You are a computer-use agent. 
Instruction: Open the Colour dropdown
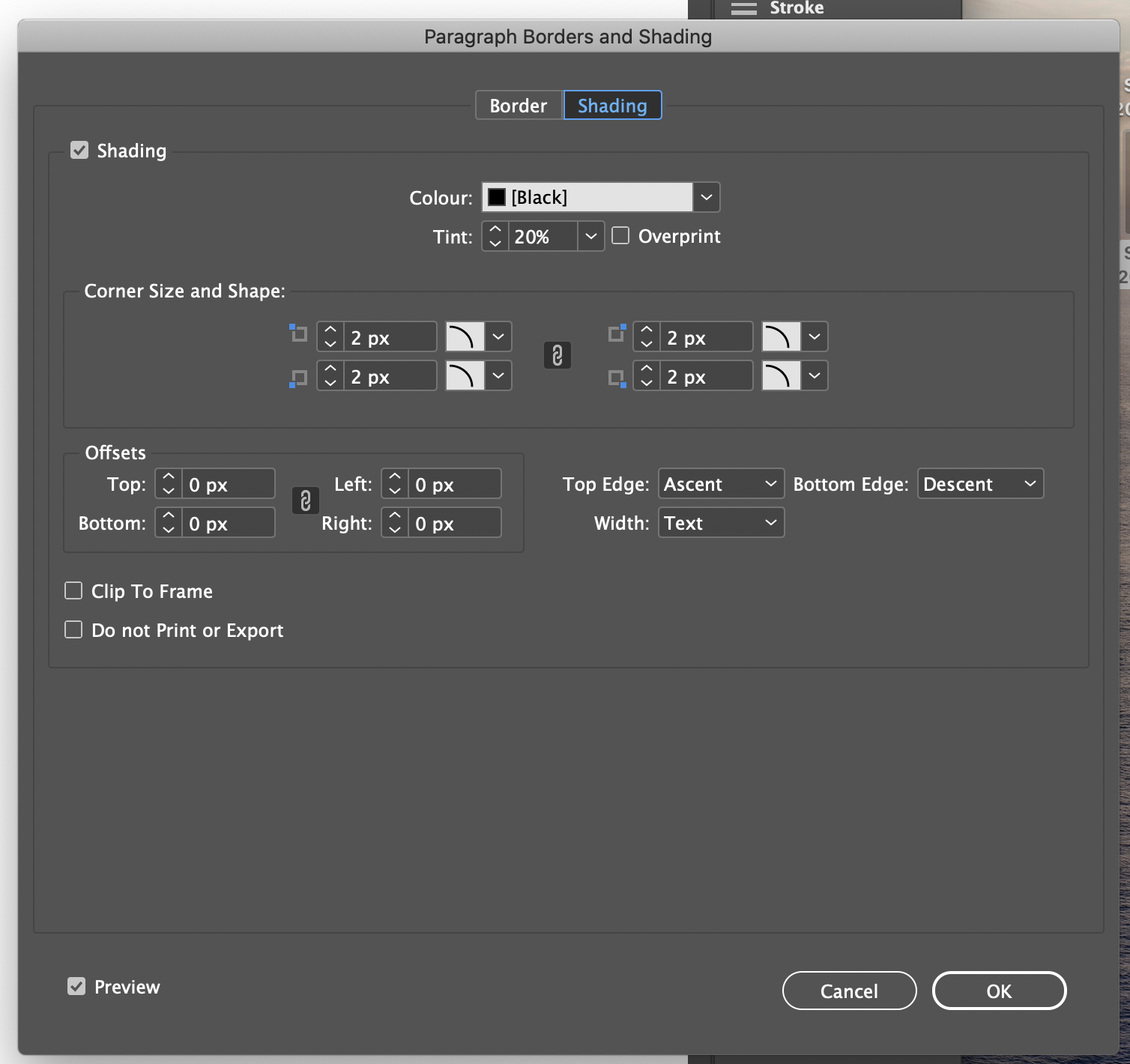pos(705,197)
